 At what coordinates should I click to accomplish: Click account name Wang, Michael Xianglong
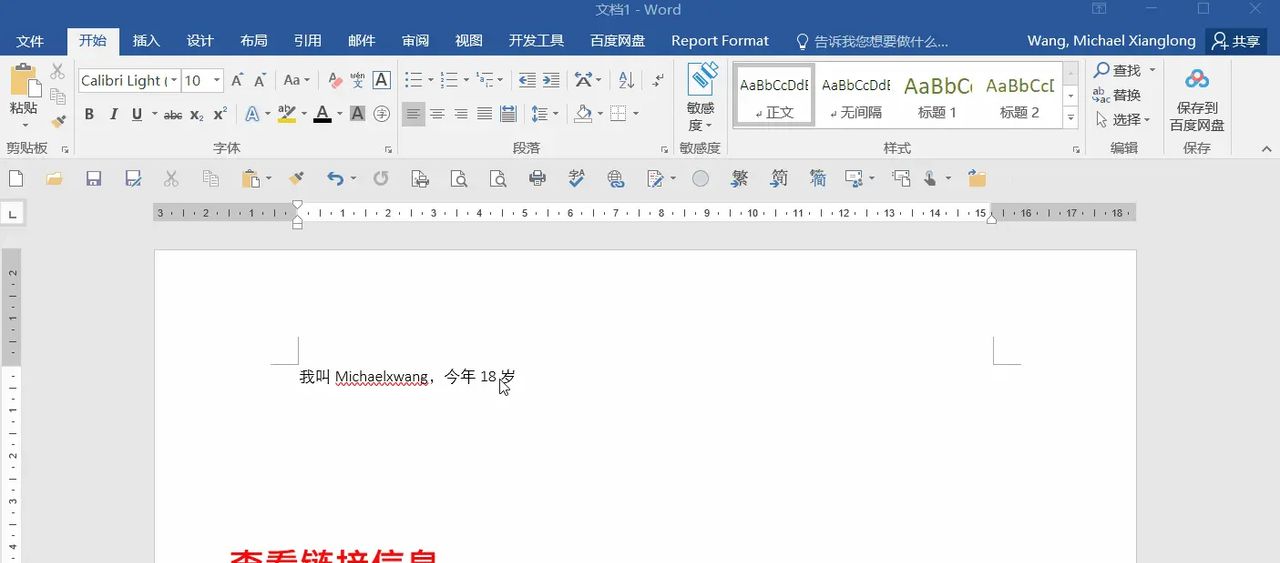pyautogui.click(x=1111, y=41)
